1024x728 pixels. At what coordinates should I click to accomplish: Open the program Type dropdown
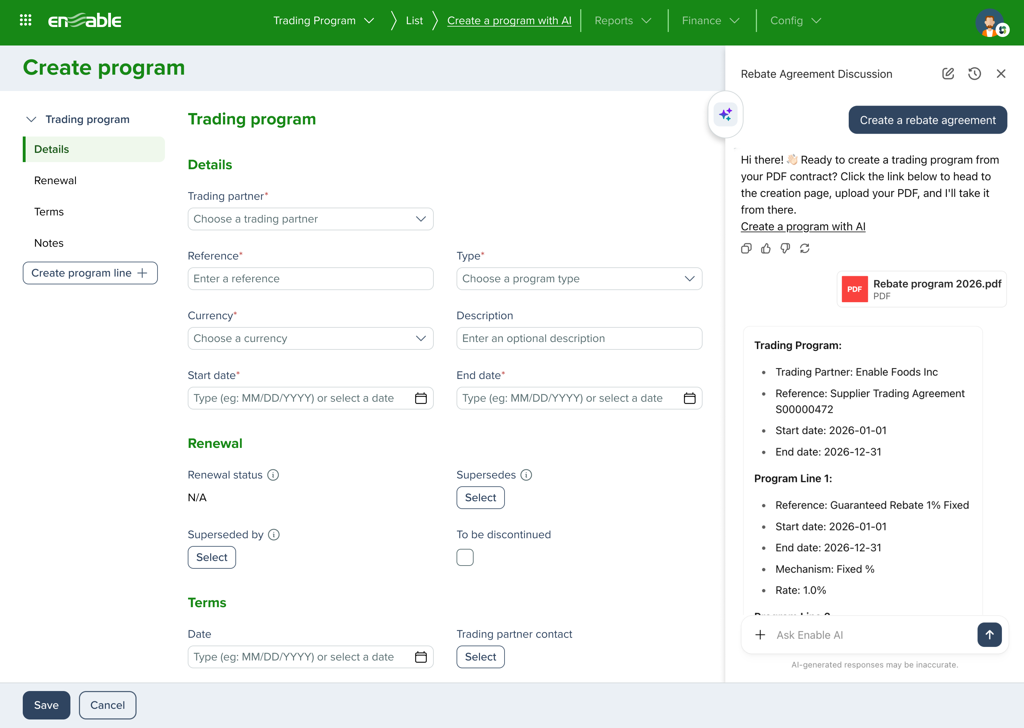click(579, 279)
